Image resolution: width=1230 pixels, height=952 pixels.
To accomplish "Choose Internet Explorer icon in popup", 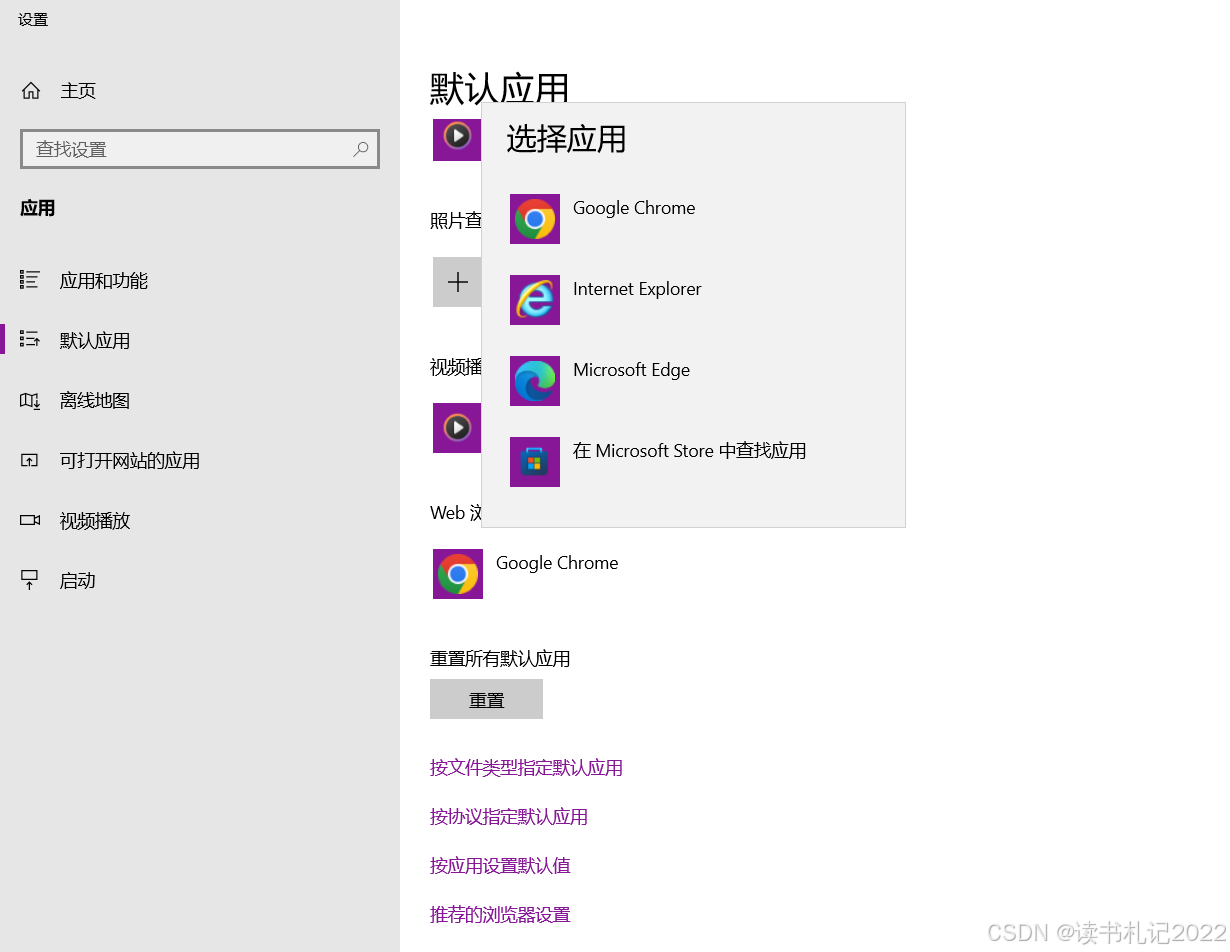I will coord(535,300).
